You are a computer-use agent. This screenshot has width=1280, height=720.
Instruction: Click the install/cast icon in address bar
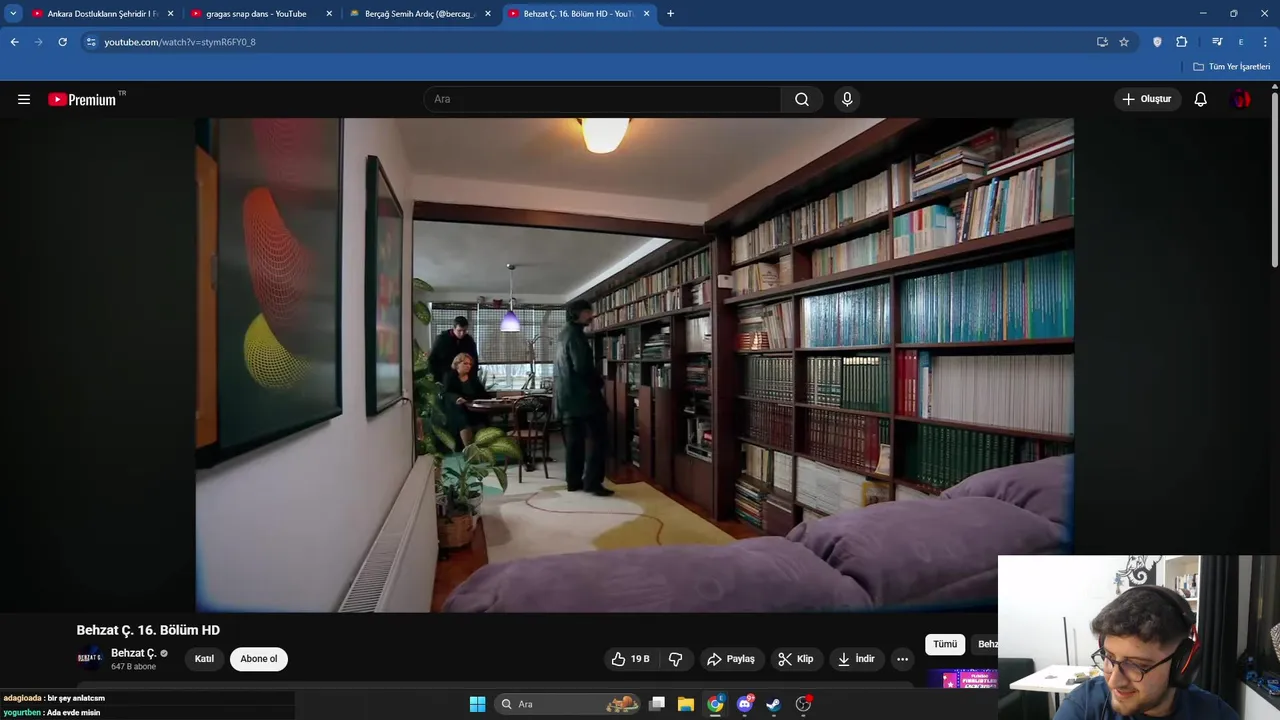1102,42
